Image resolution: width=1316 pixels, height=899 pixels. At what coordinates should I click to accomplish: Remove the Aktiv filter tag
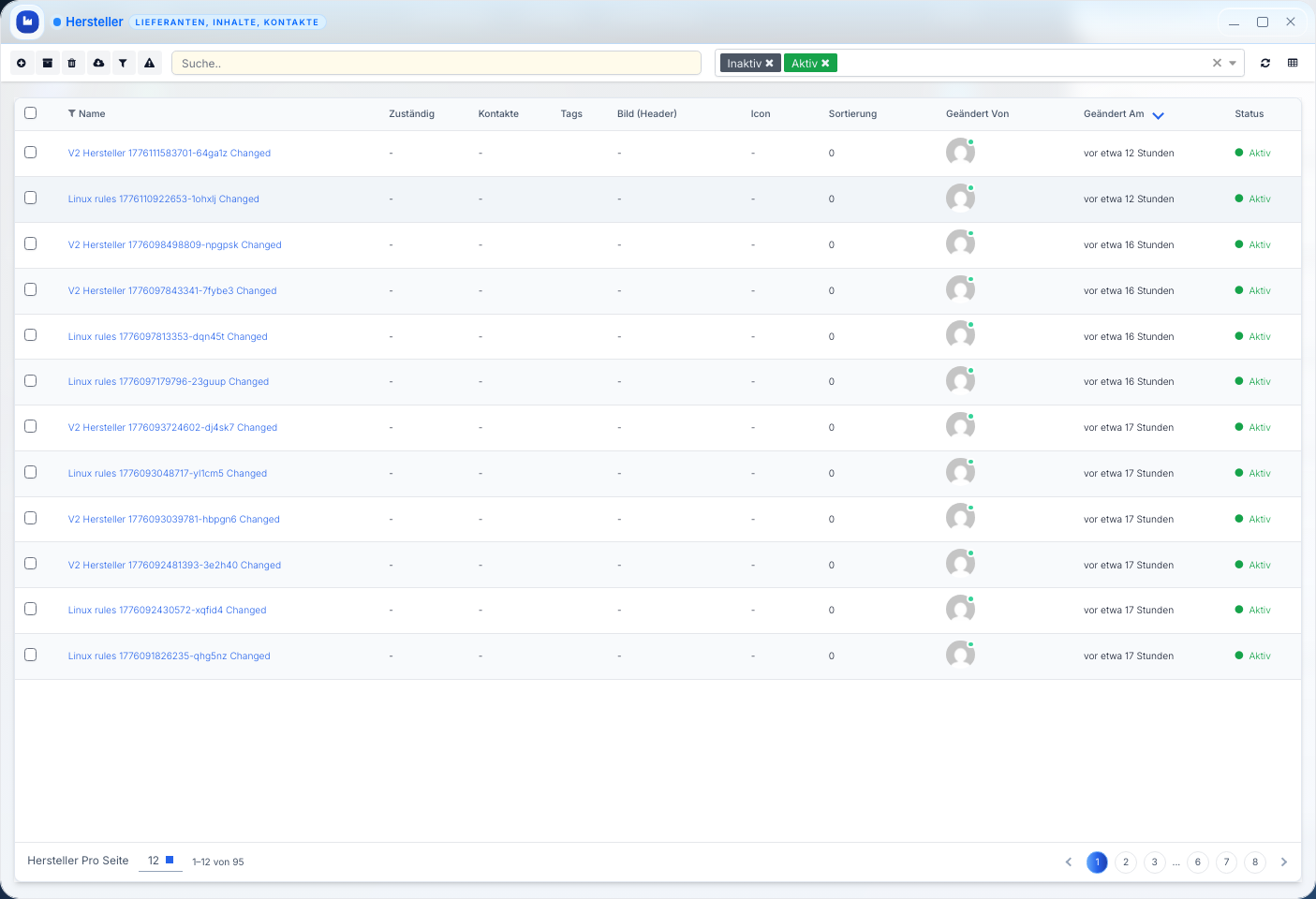click(x=825, y=64)
